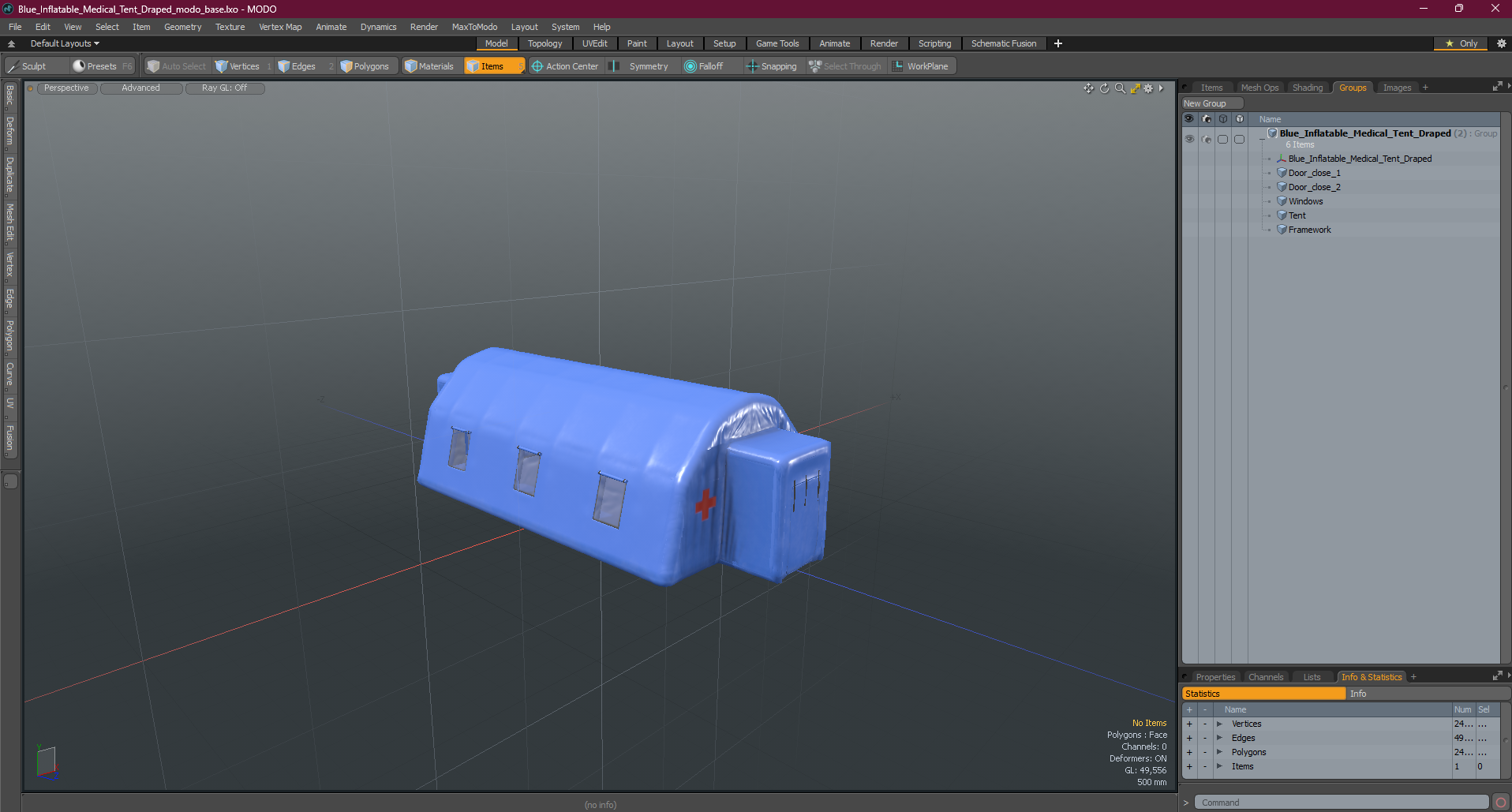Toggle the second checkbox in the group row
The width and height of the screenshot is (1512, 812).
coord(1240,140)
